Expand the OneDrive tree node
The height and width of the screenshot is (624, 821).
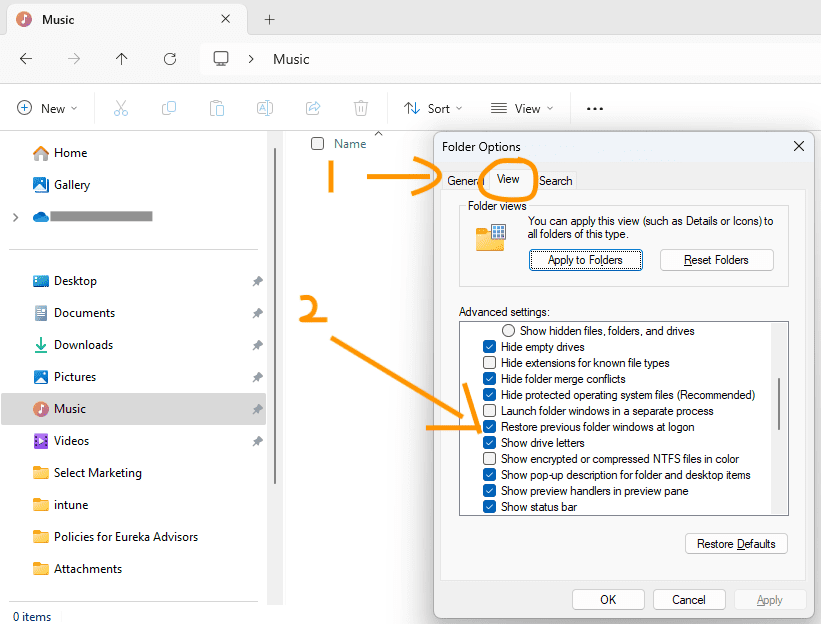16,217
